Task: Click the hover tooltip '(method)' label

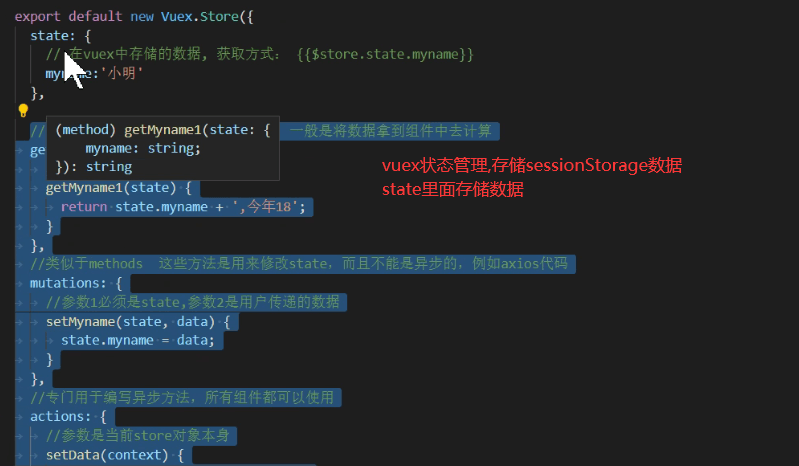Action: point(85,130)
